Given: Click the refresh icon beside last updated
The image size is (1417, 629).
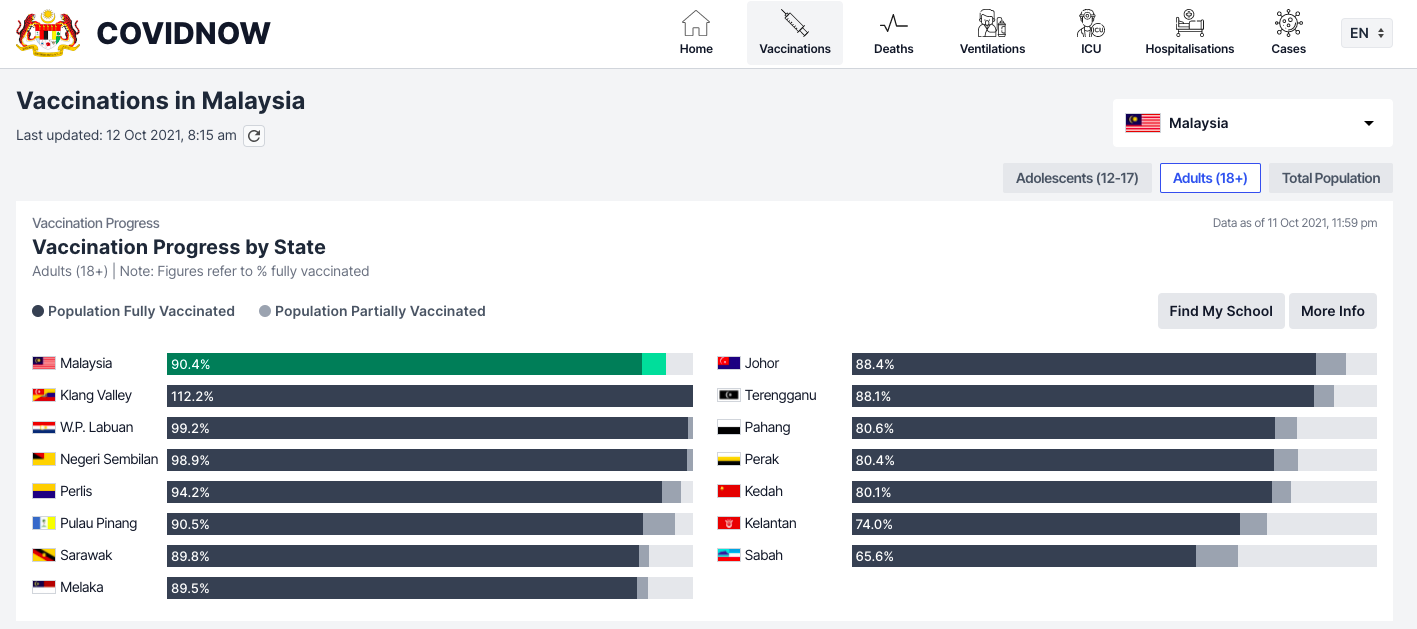Looking at the screenshot, I should click(x=255, y=136).
